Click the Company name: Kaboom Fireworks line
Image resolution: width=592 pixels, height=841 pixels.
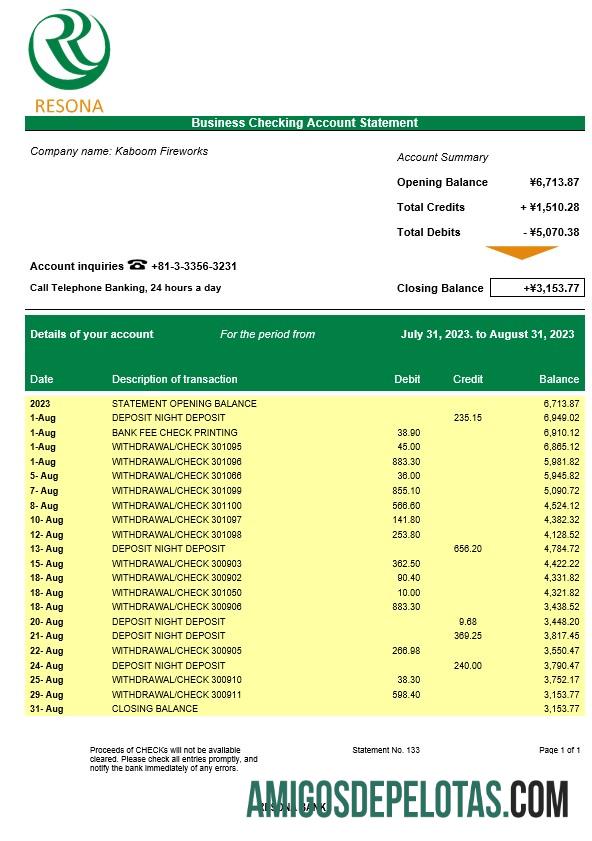coord(119,151)
